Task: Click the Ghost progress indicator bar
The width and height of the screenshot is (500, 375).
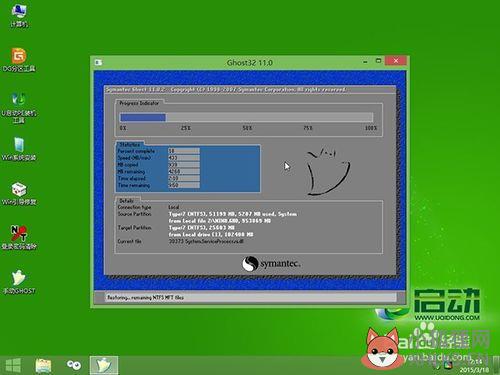Action: point(246,117)
